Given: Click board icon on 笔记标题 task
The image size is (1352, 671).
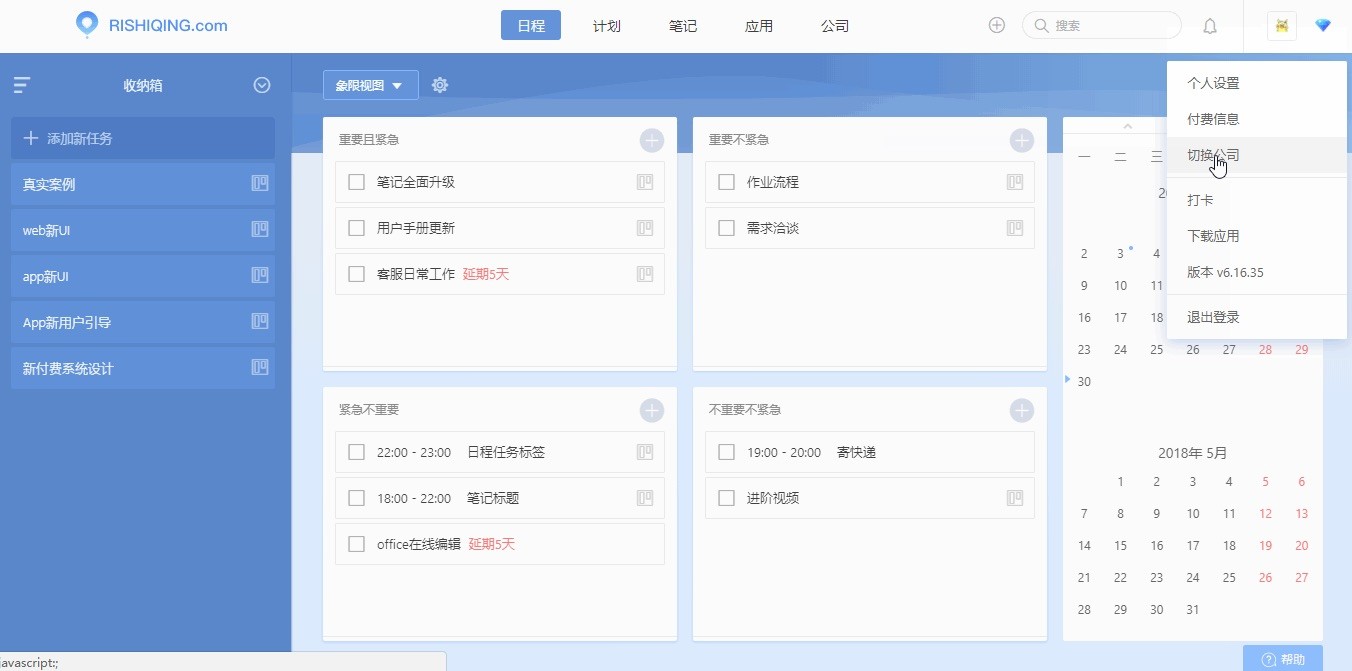Looking at the screenshot, I should [645, 498].
